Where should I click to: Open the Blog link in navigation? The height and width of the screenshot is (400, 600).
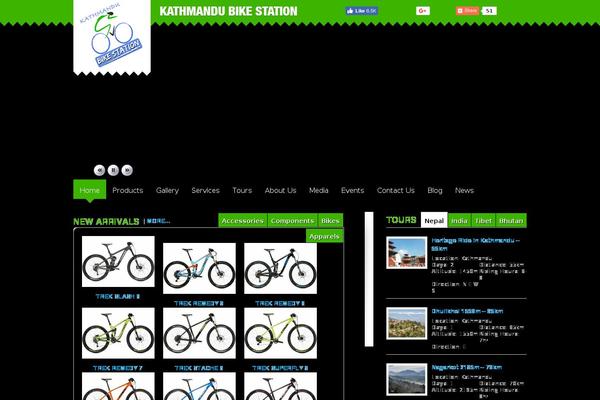(435, 190)
